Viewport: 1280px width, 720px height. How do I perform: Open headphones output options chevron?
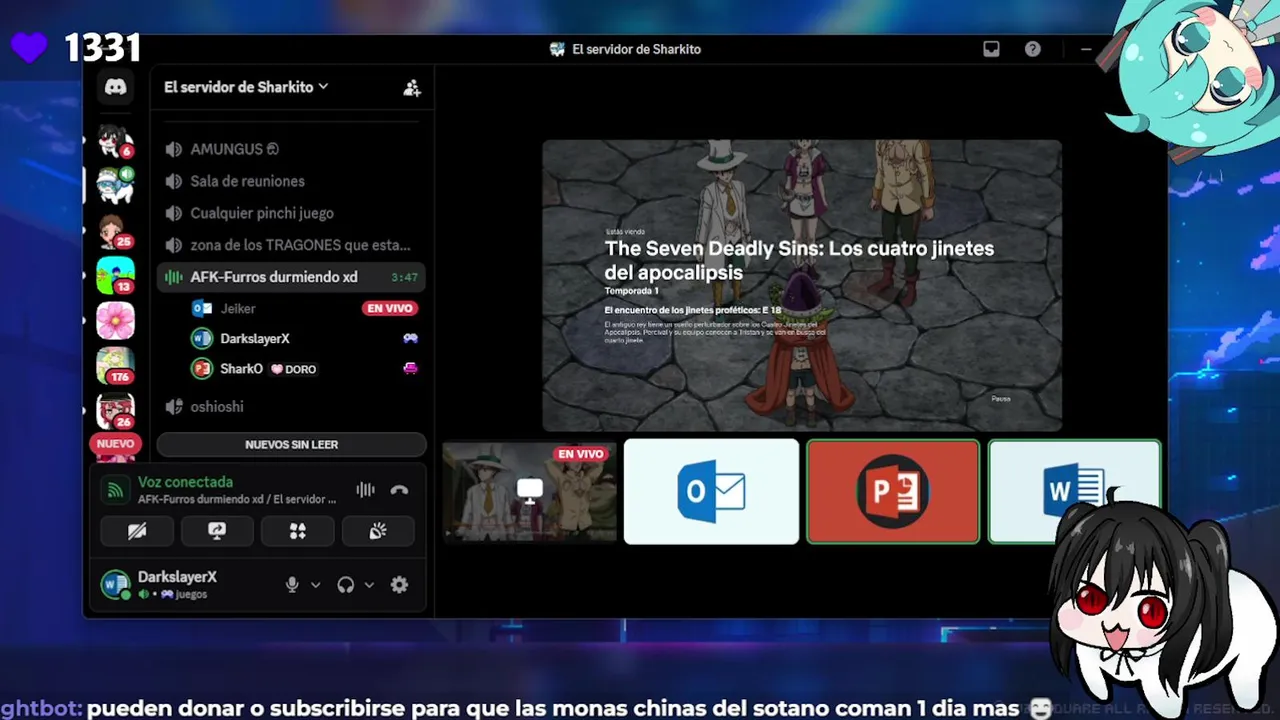tap(369, 585)
